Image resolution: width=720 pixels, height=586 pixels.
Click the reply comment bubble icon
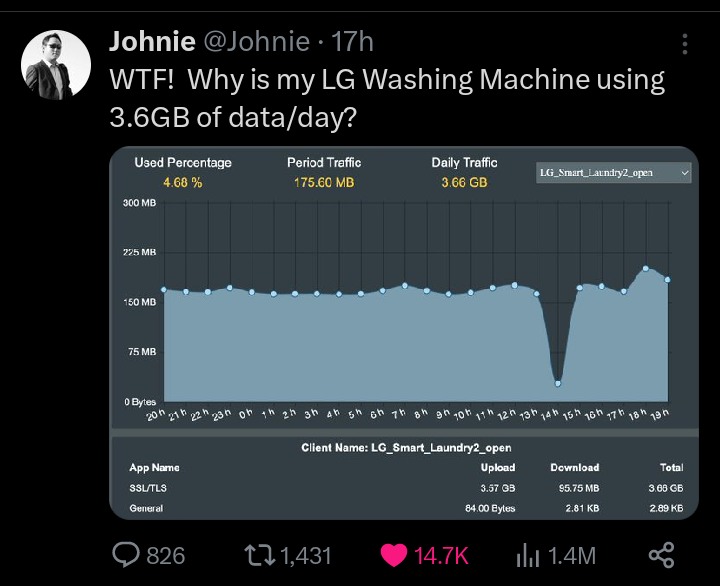coord(126,555)
